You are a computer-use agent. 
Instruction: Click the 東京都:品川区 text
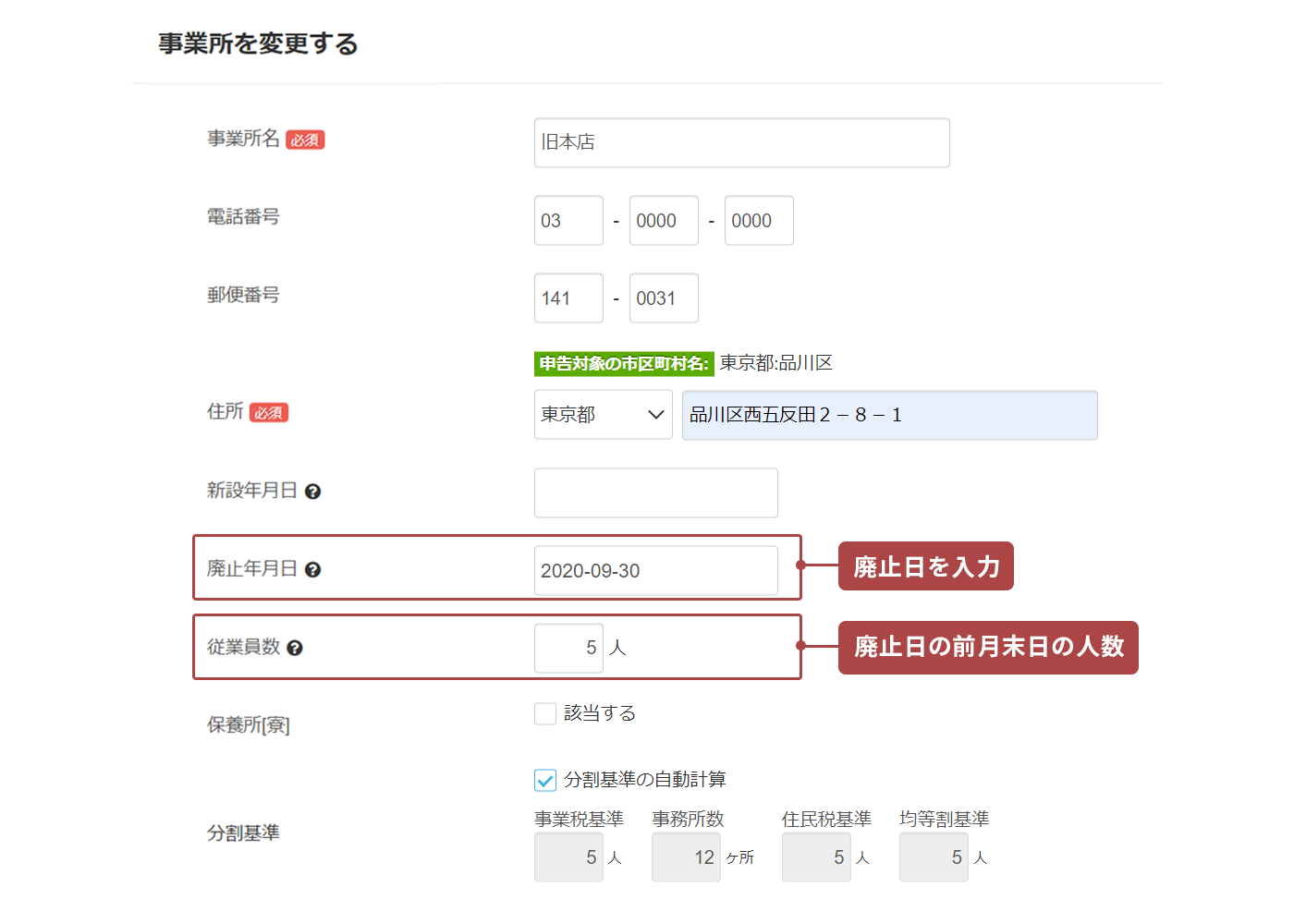click(x=776, y=363)
